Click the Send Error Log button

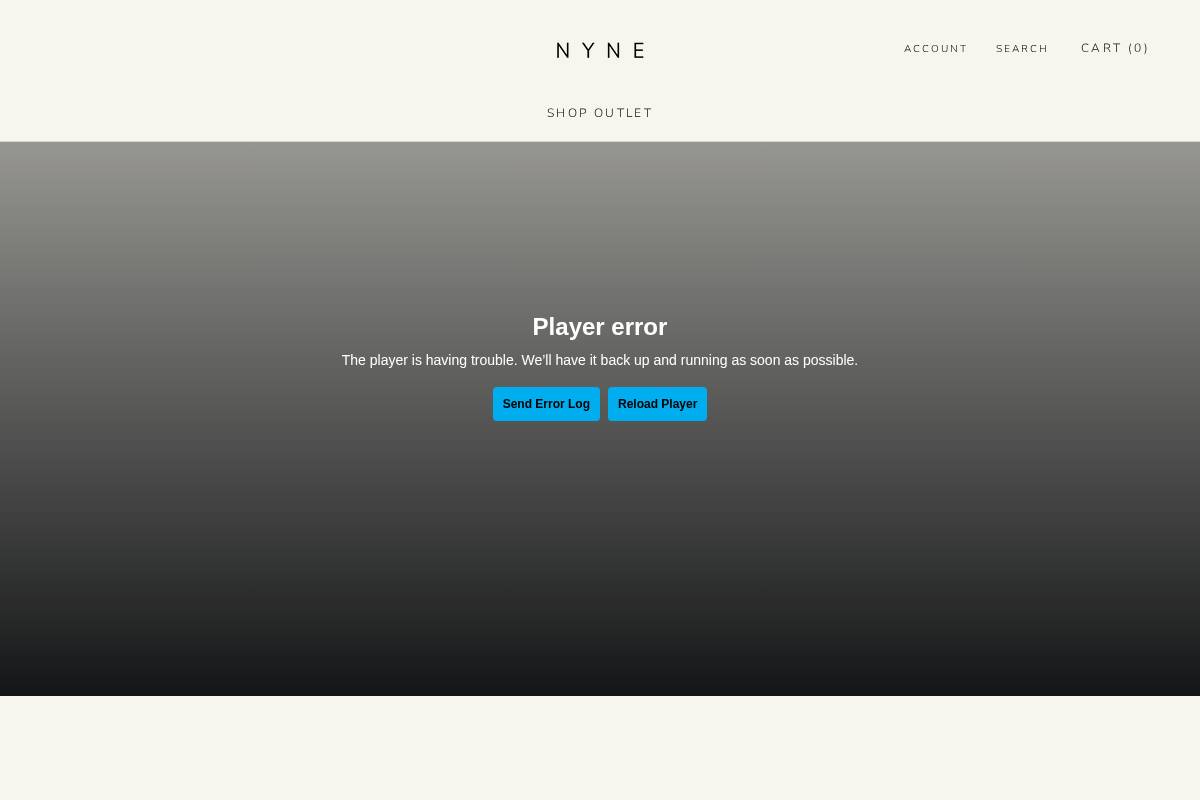tap(546, 404)
